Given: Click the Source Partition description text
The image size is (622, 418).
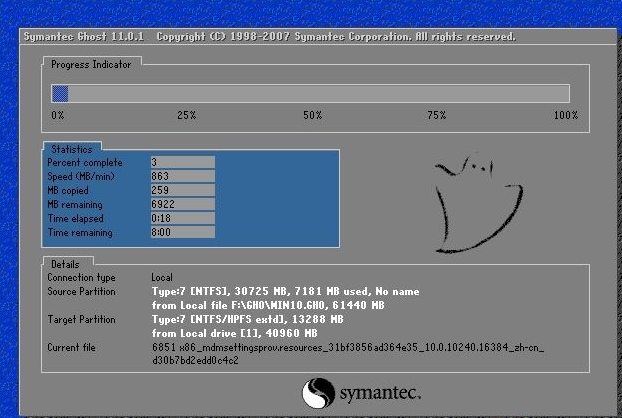Looking at the screenshot, I should point(285,297).
